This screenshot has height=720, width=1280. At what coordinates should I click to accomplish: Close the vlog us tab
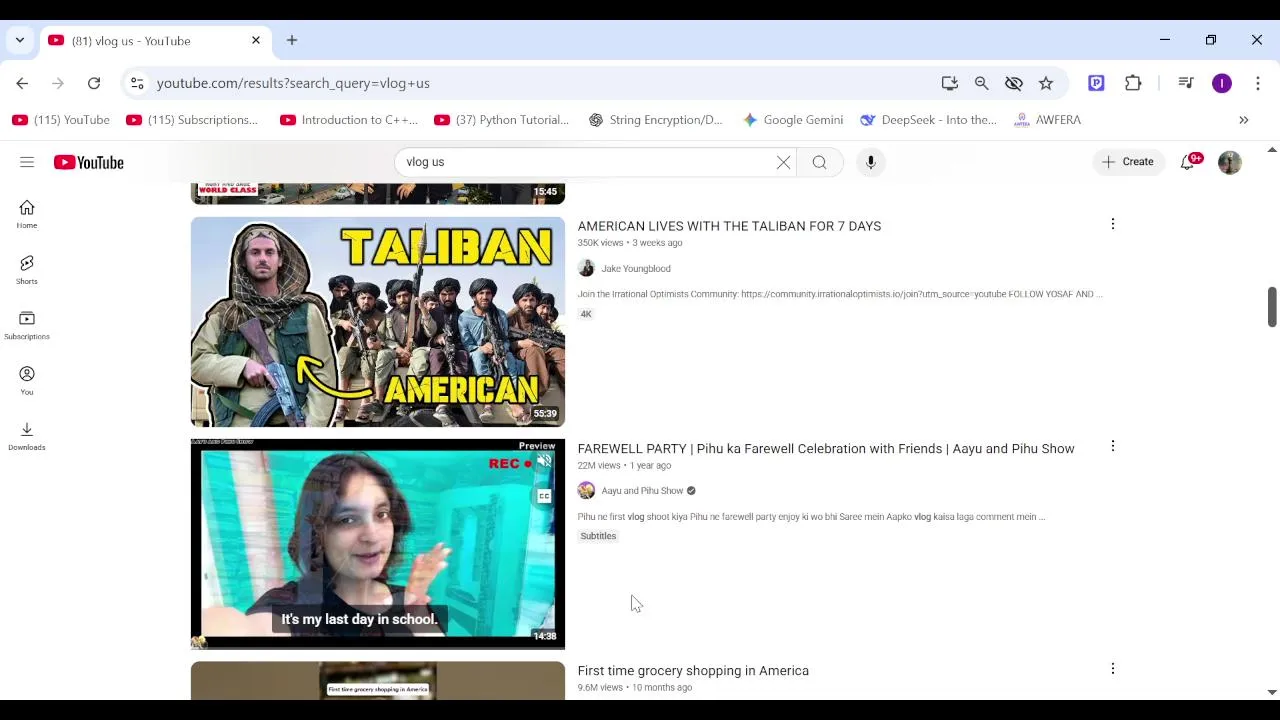(256, 40)
